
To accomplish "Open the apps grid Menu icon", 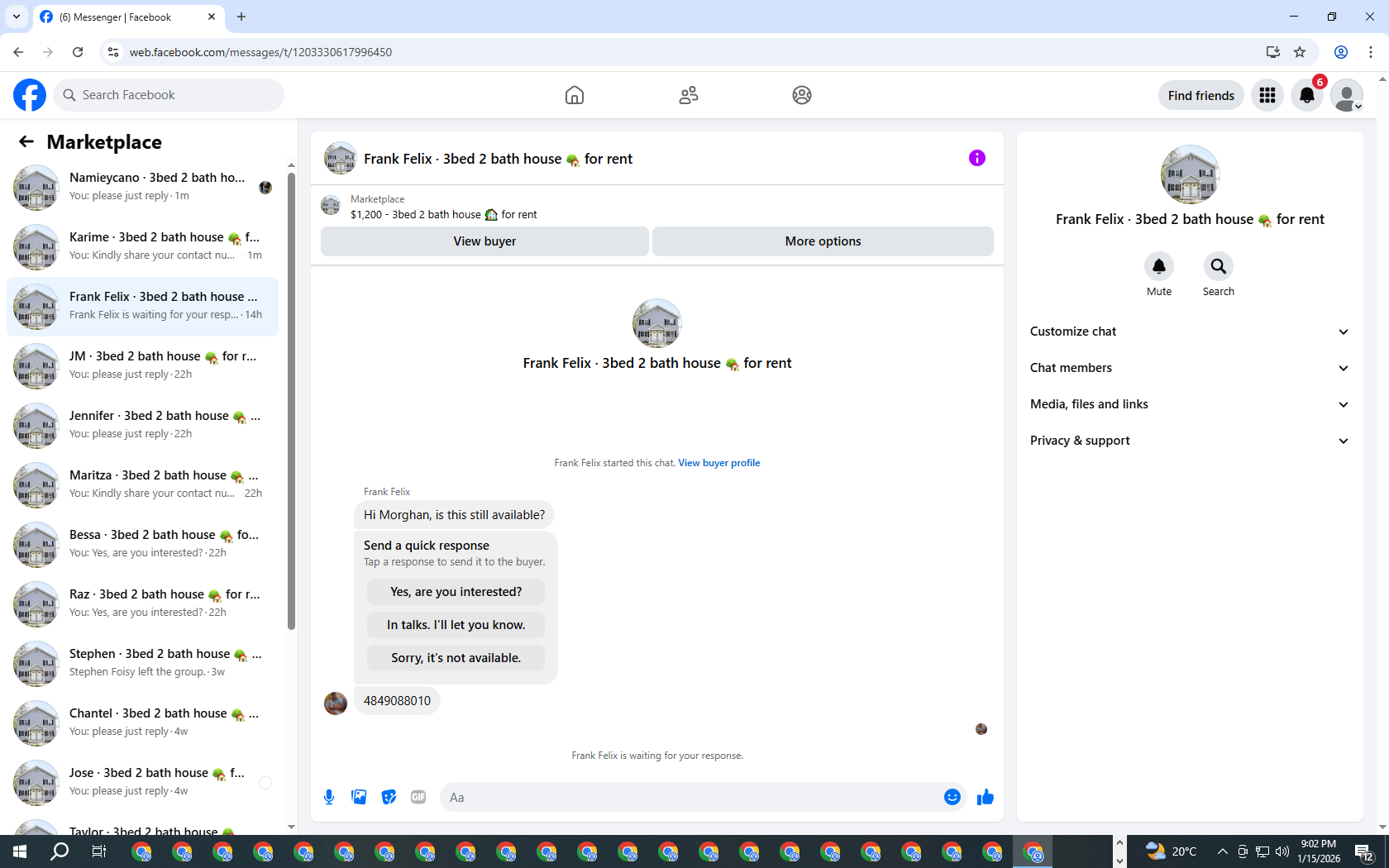I will click(x=1267, y=95).
